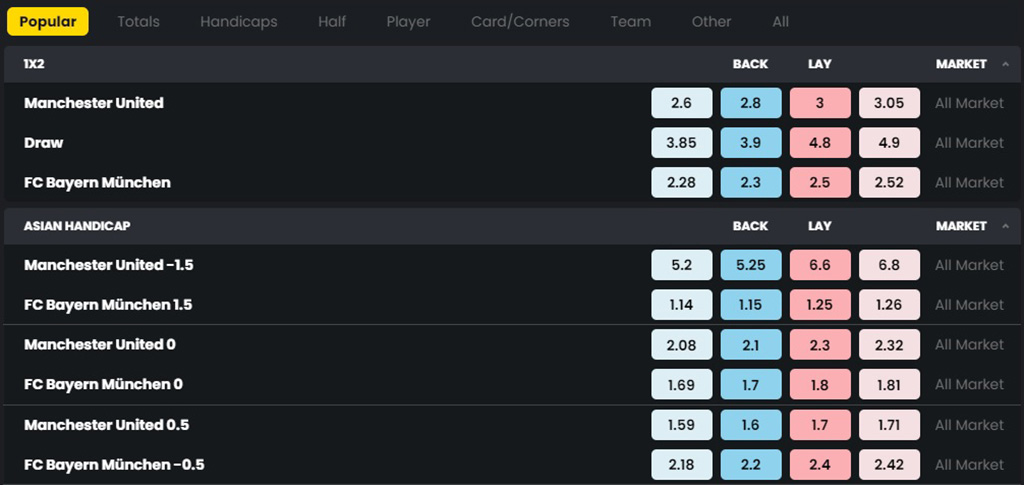
Task: Back Manchester United at 2.8
Action: point(751,103)
